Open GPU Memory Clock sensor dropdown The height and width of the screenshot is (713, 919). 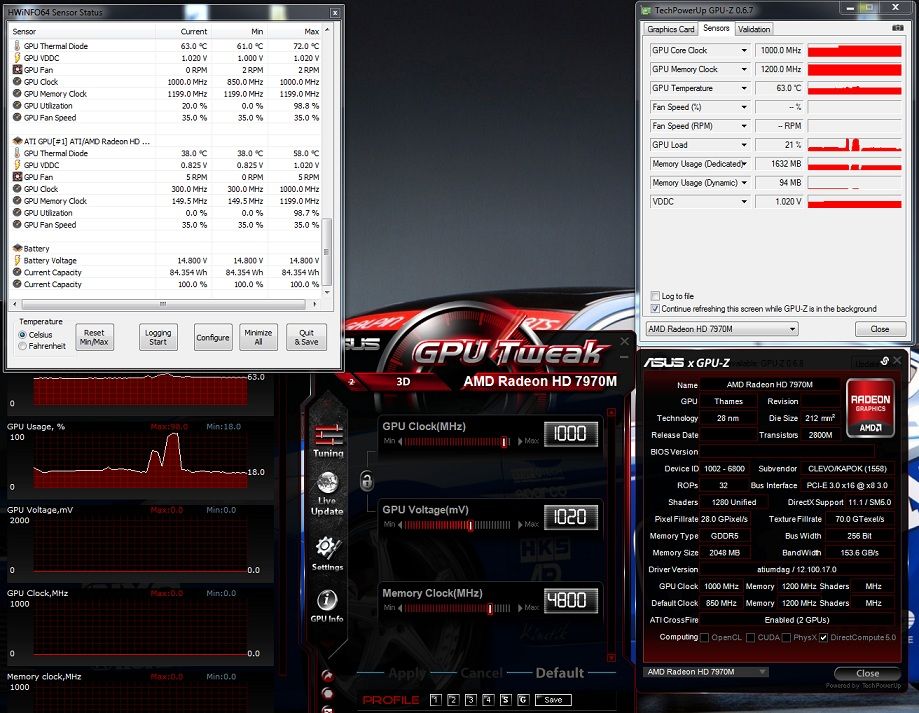[744, 69]
